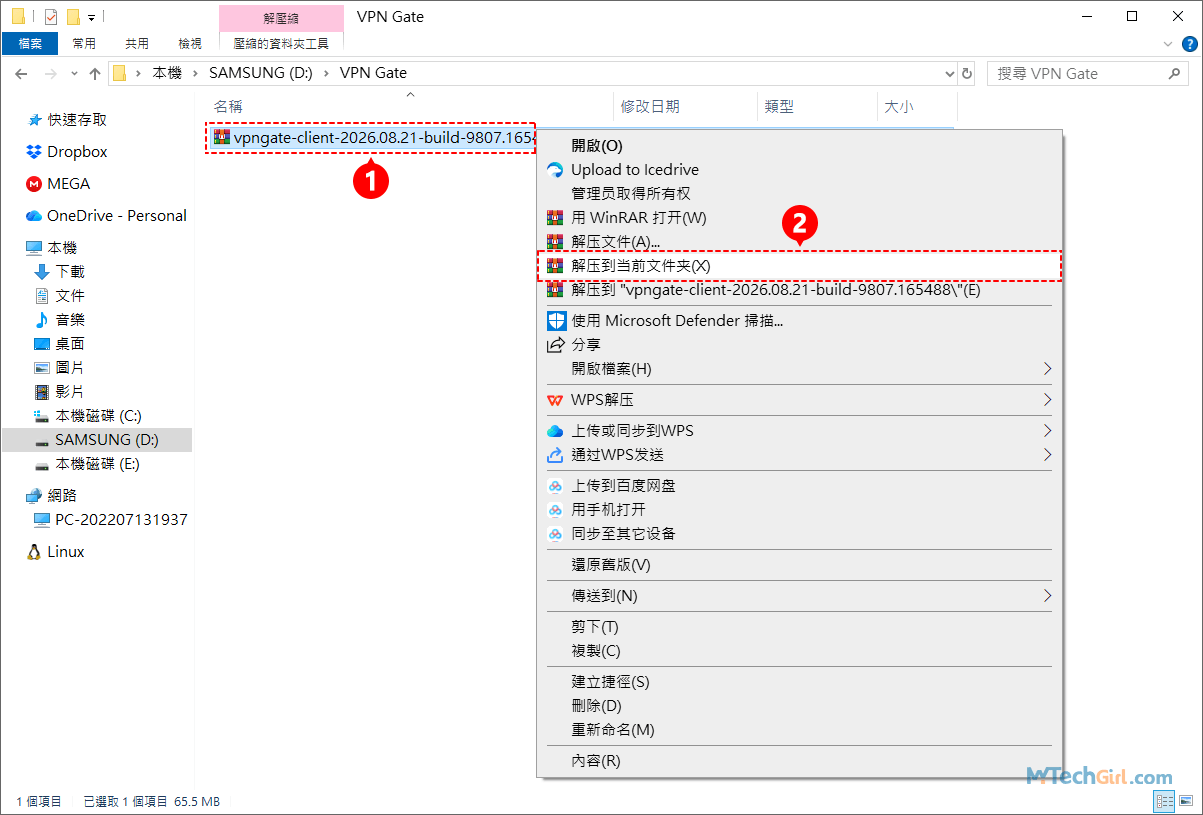Click the cloud icon for 上传或同步到WPS
This screenshot has height=815, width=1203.
click(x=555, y=431)
